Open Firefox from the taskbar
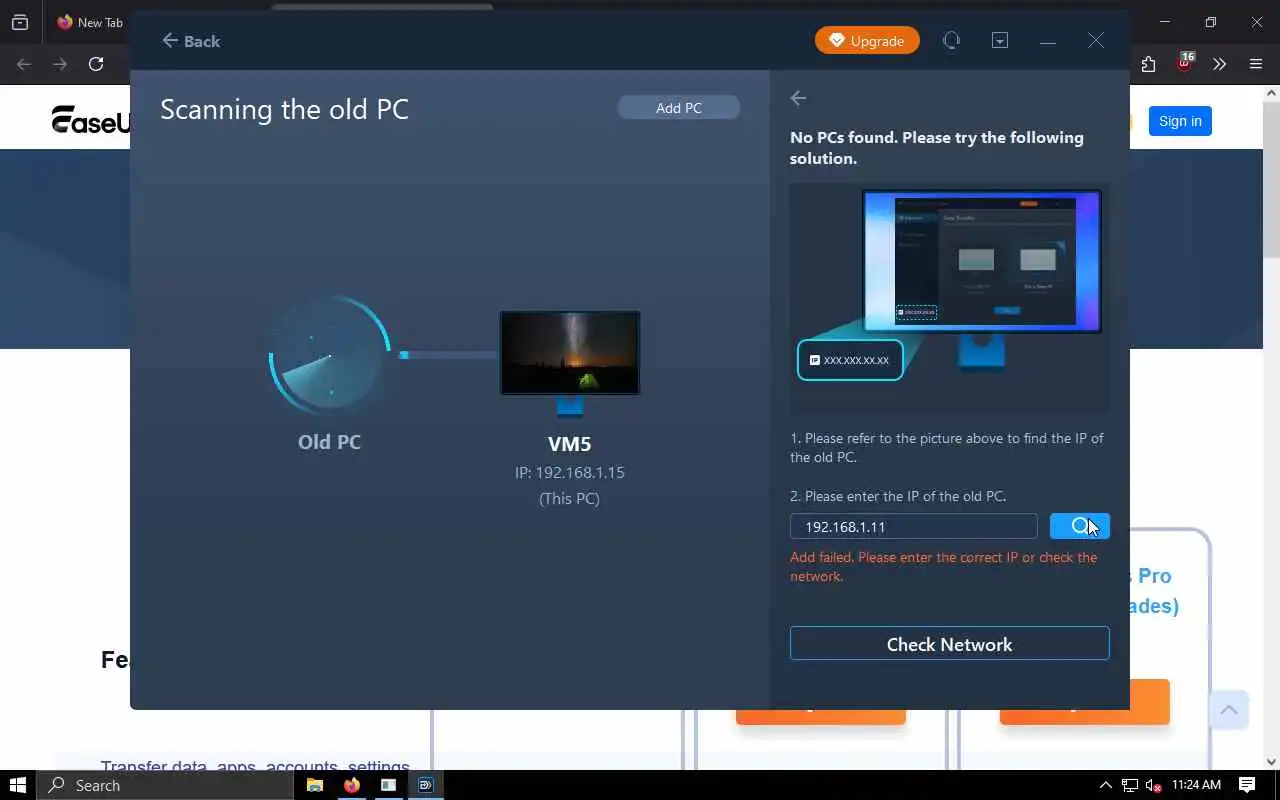 [351, 785]
